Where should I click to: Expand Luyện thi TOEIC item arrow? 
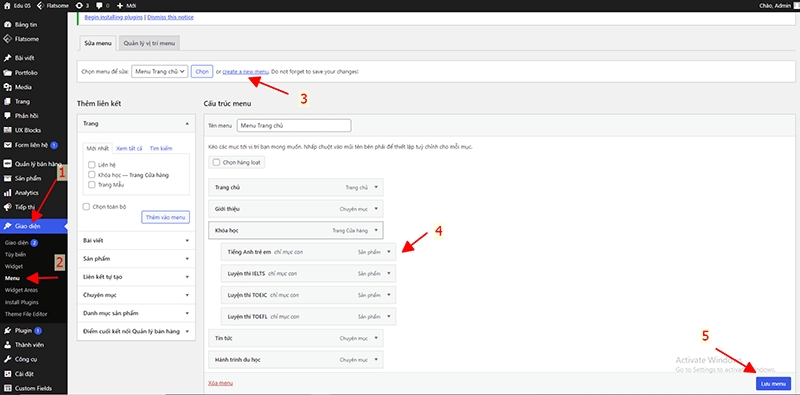pos(389,295)
